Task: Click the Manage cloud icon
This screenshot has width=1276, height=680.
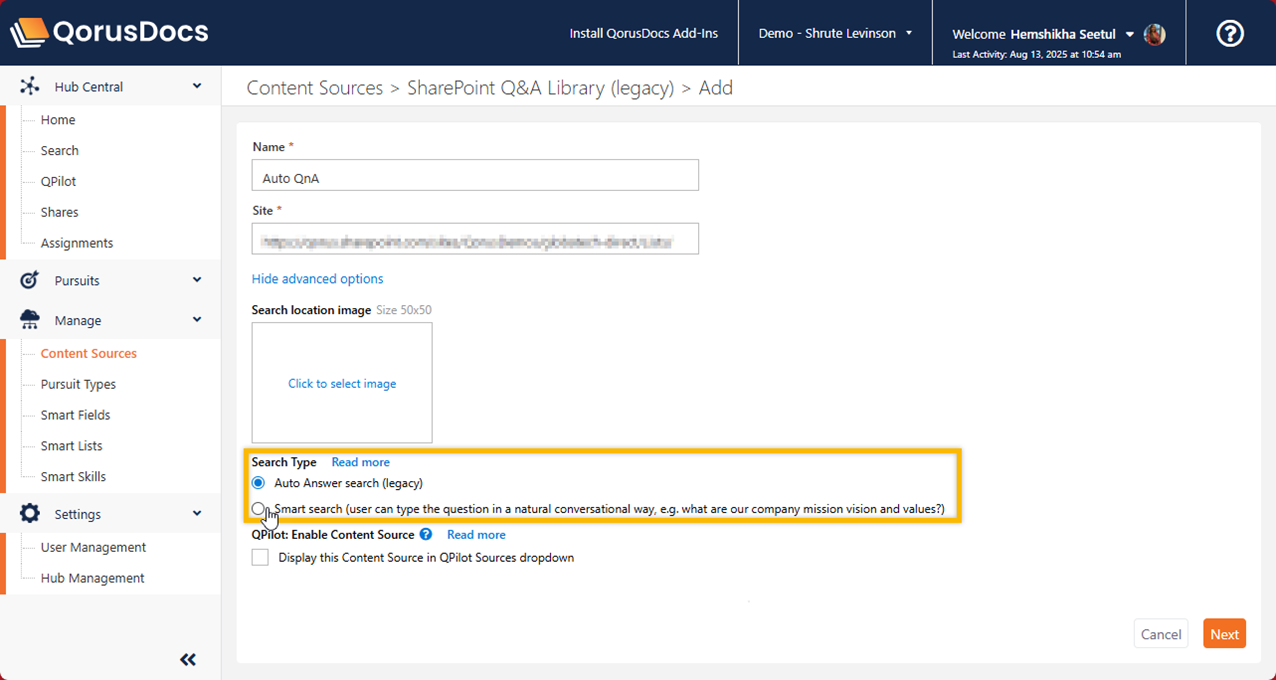Action: pyautogui.click(x=30, y=320)
